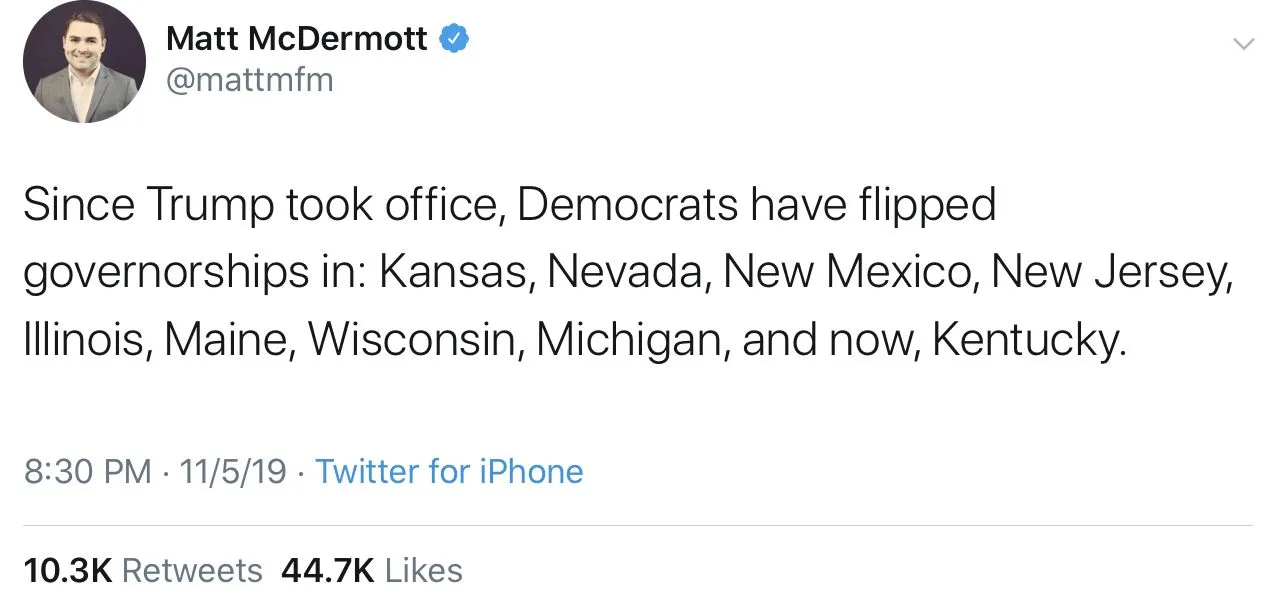The image size is (1265, 607).
Task: Expand the tweet options chevron
Action: [x=1243, y=43]
